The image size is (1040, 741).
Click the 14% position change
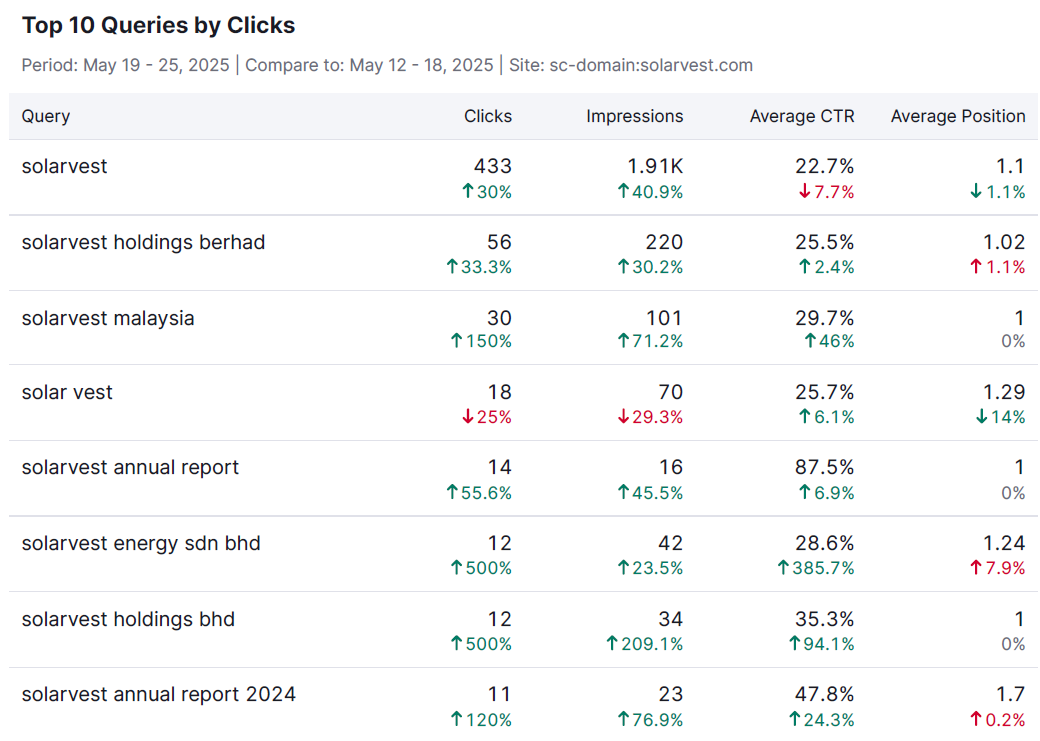point(1000,417)
